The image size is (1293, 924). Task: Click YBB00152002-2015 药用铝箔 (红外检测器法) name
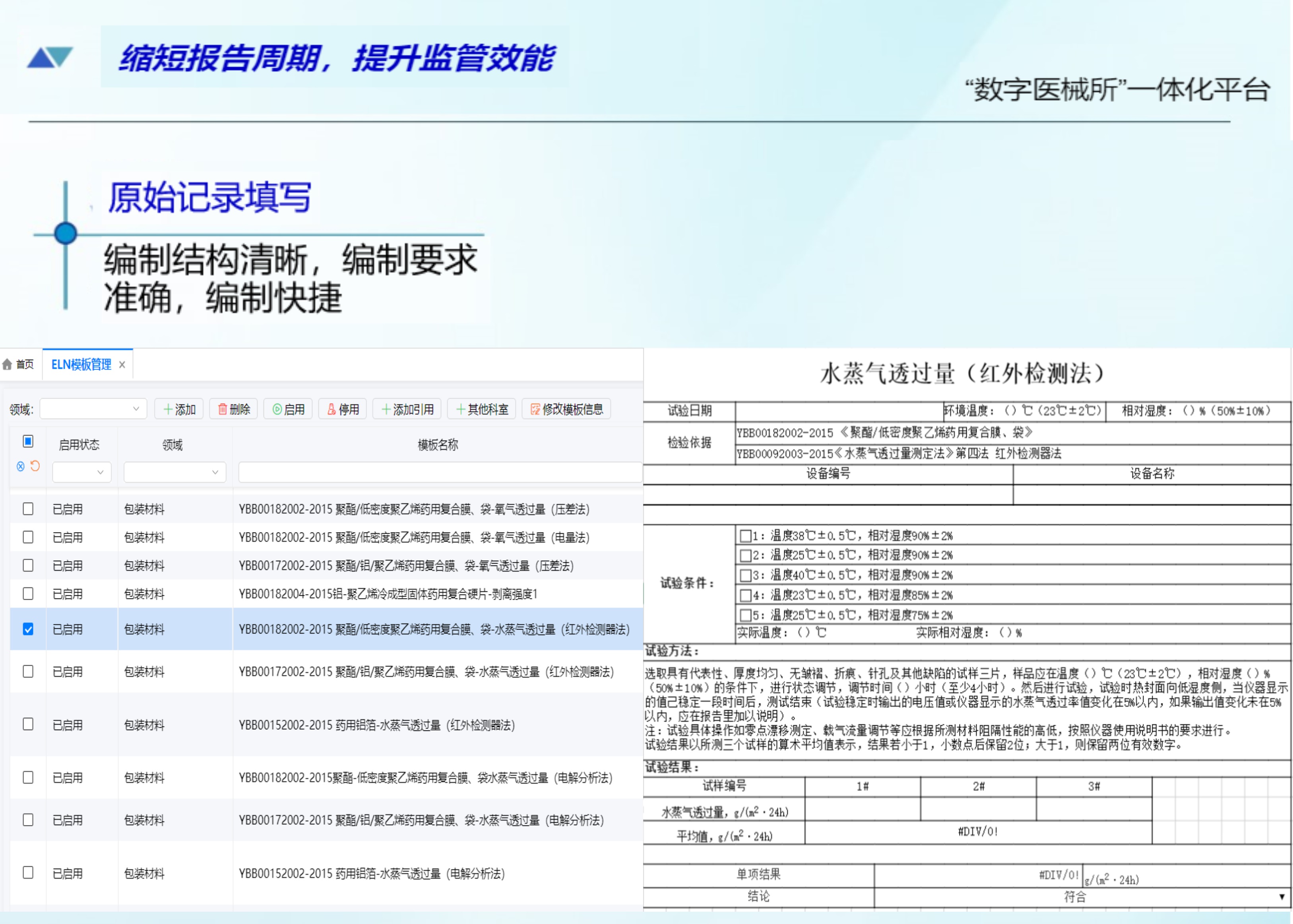(377, 725)
